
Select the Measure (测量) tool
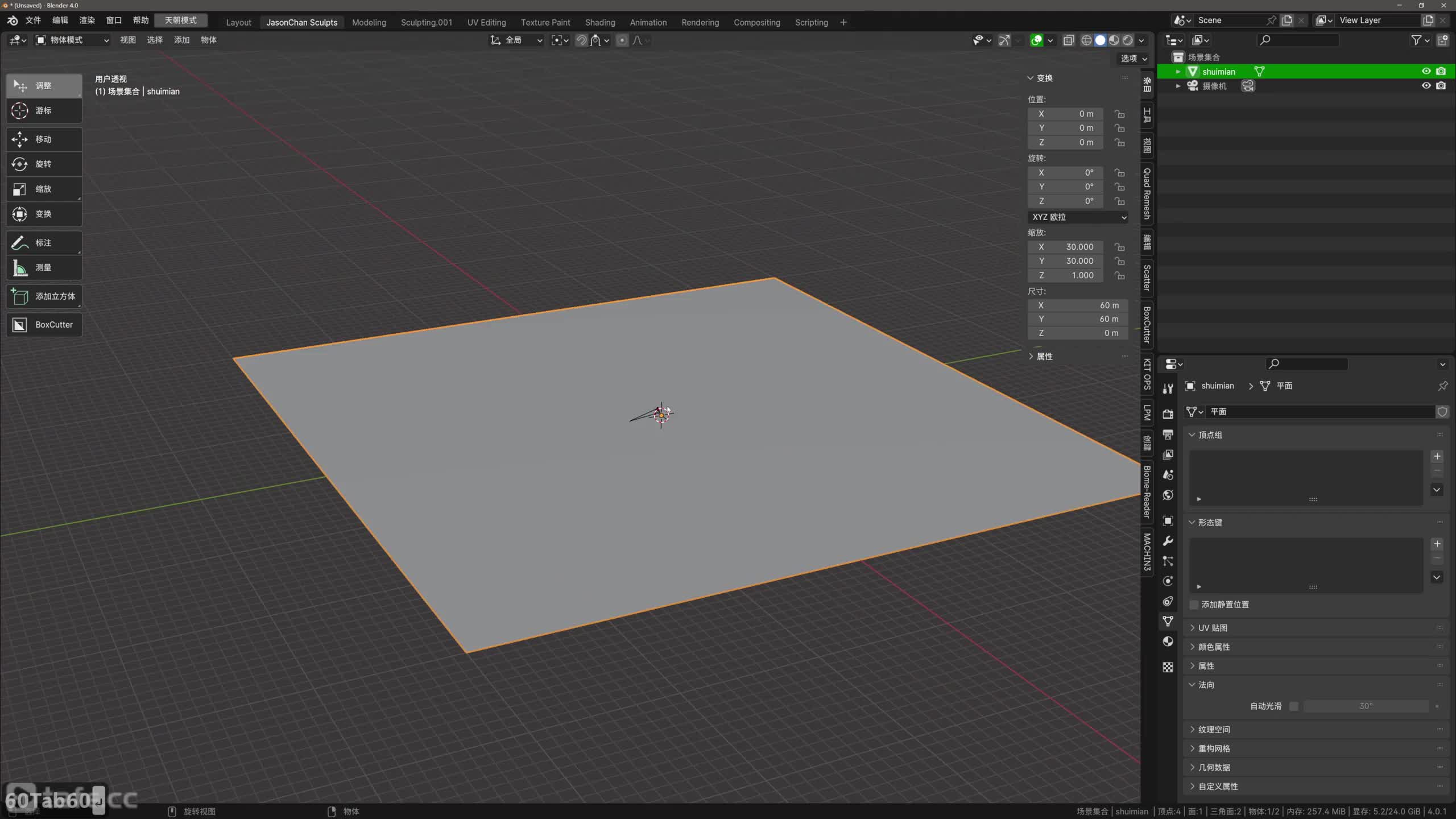44,267
